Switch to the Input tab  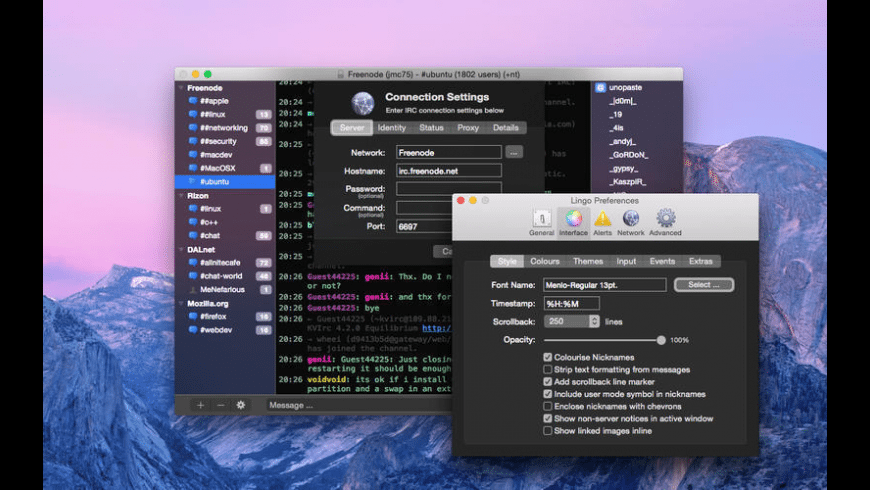pyautogui.click(x=626, y=261)
